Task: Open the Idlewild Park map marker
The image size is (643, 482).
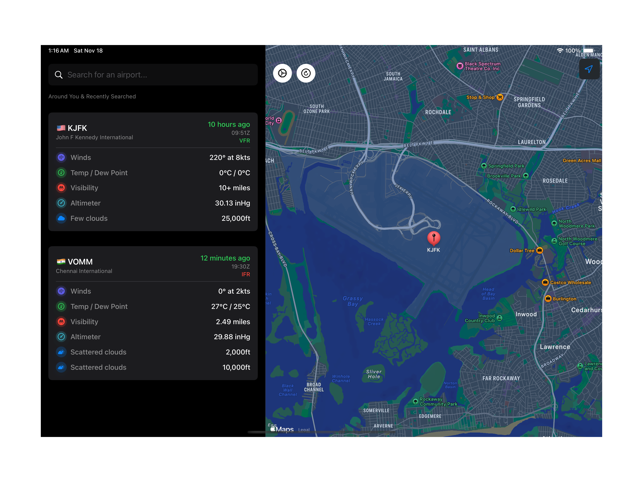Action: click(513, 209)
